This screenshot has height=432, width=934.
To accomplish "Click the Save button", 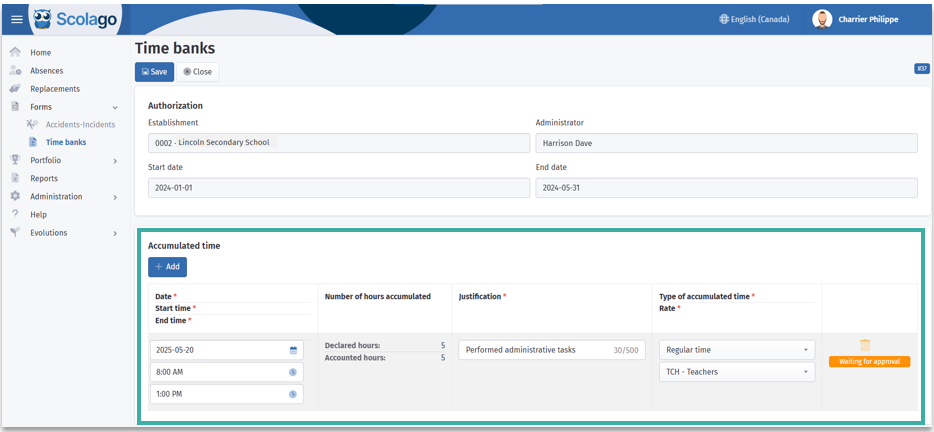I will [154, 72].
